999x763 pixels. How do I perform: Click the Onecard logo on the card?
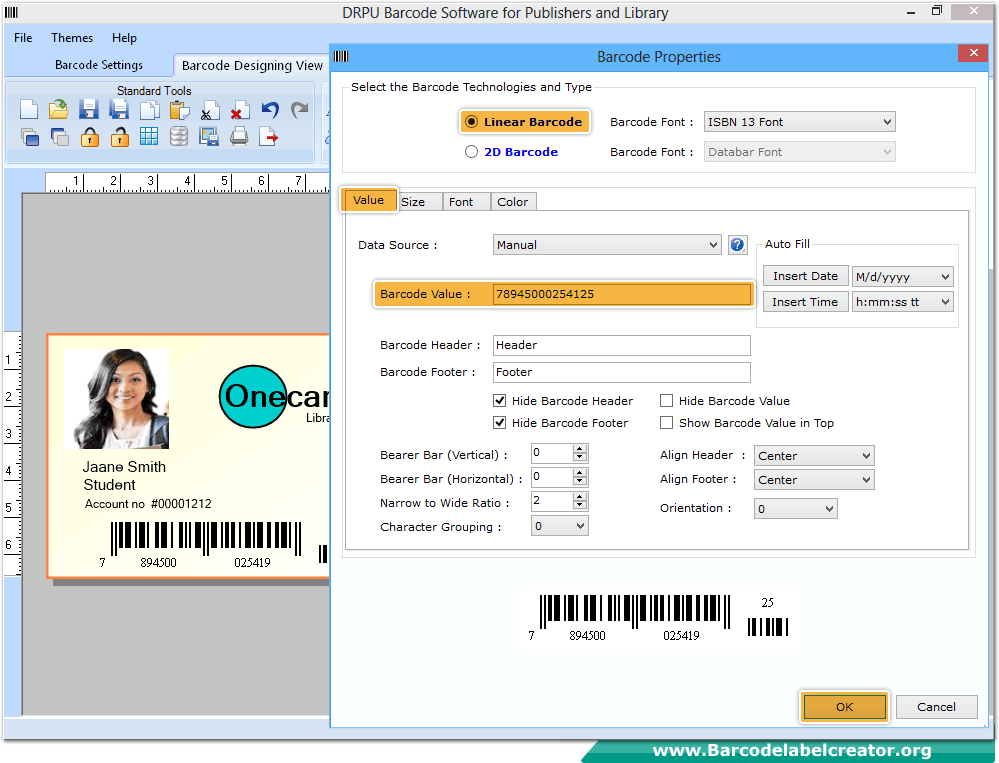coord(274,396)
